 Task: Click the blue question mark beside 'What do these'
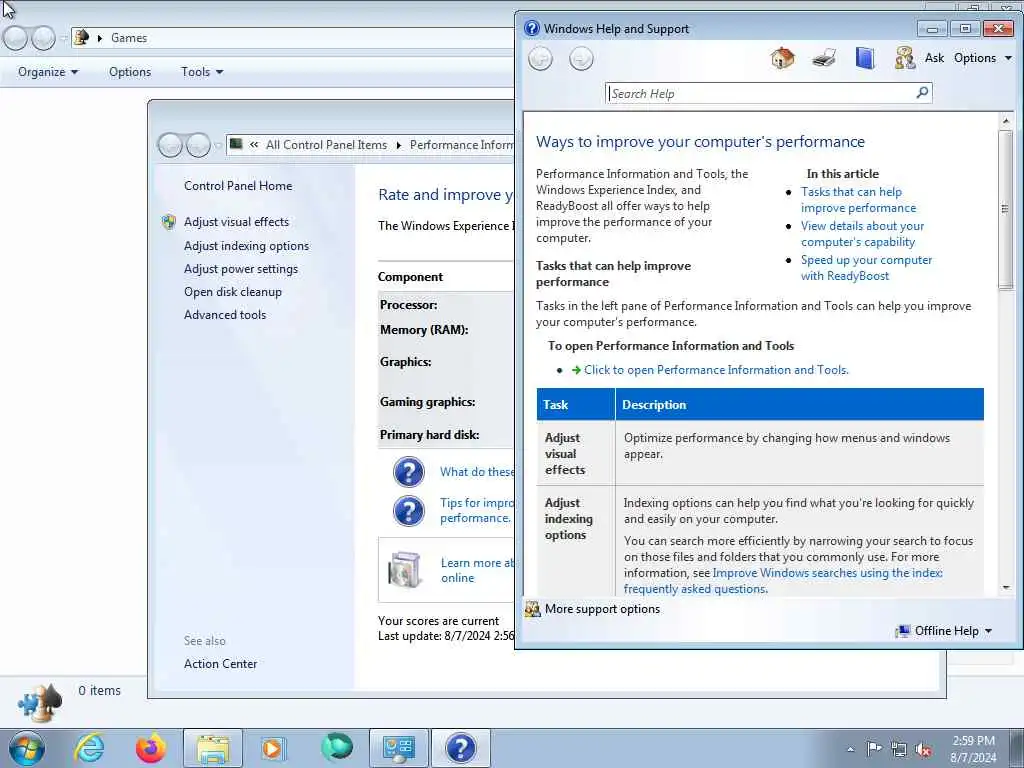pos(409,472)
